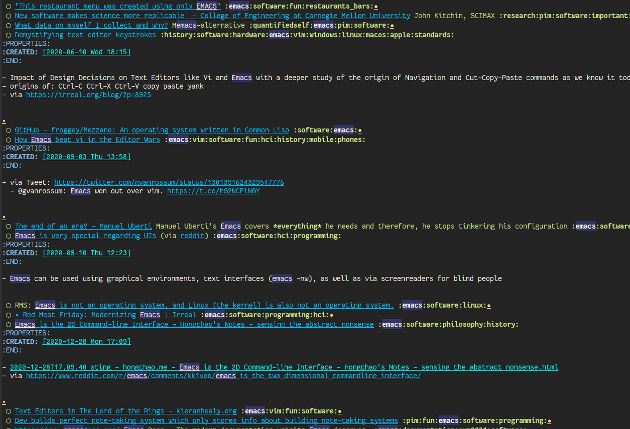The image size is (630, 429).
Task: Open 'The end of an era? - Manuel Uberti' link
Action: [83, 226]
